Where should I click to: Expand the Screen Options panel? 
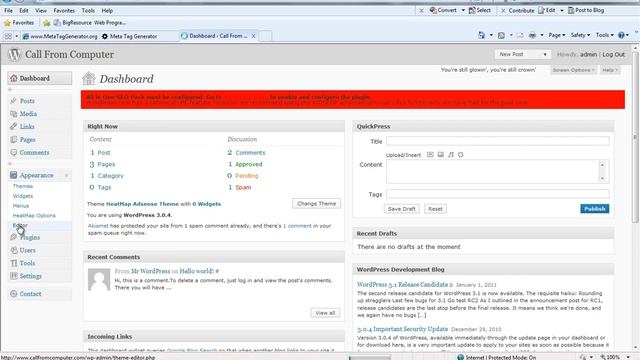tap(573, 70)
